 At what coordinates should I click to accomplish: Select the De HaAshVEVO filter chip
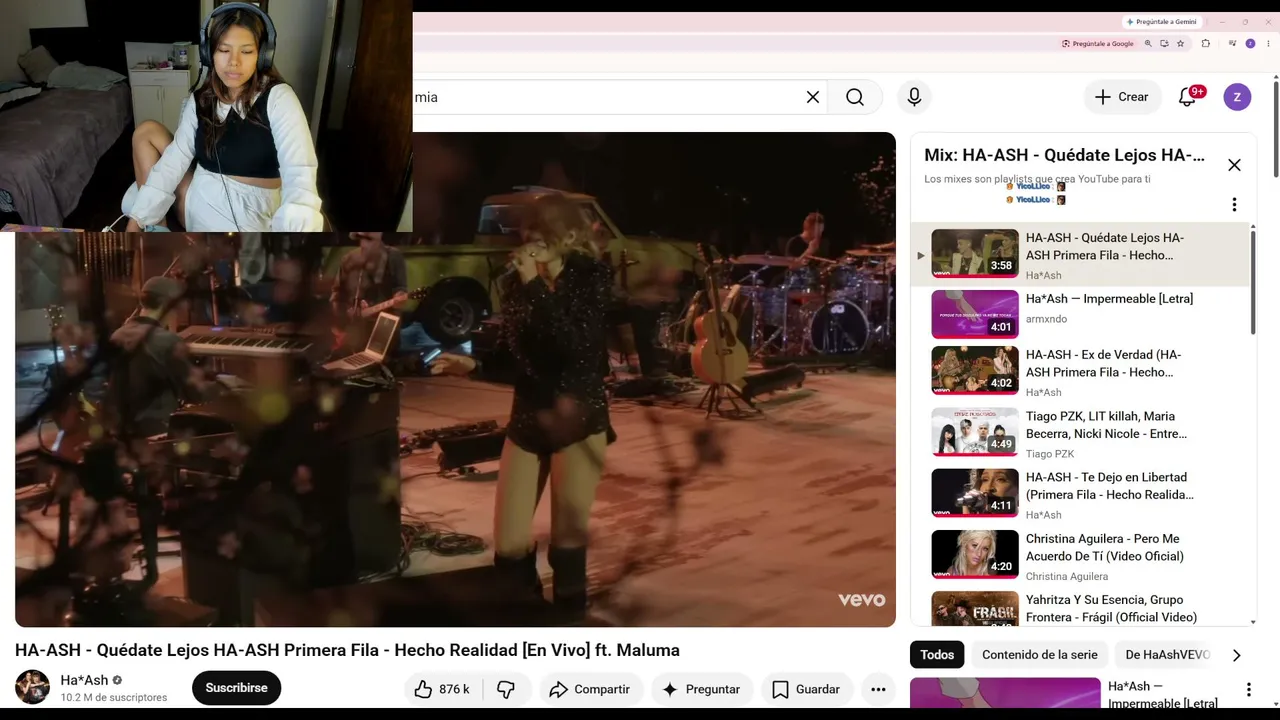click(x=1167, y=655)
